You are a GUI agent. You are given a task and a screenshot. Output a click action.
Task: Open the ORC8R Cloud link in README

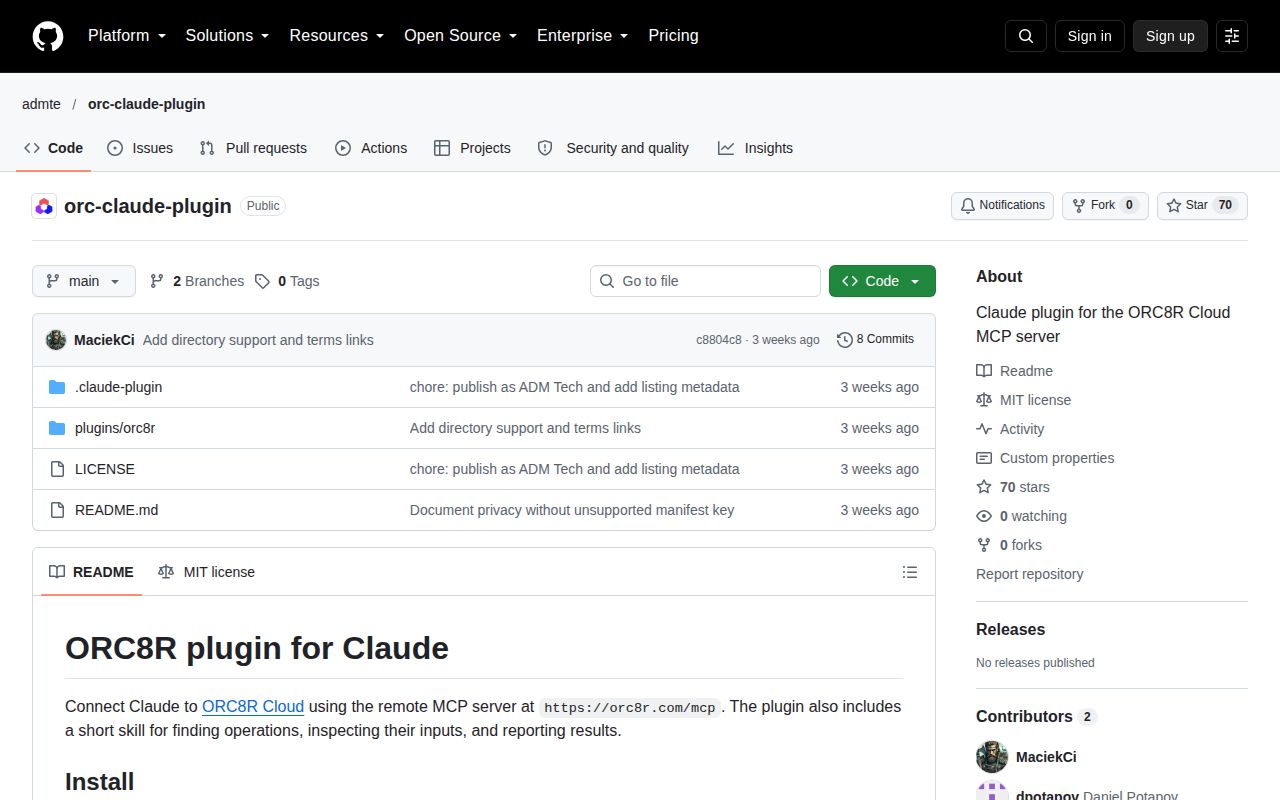pyautogui.click(x=253, y=706)
